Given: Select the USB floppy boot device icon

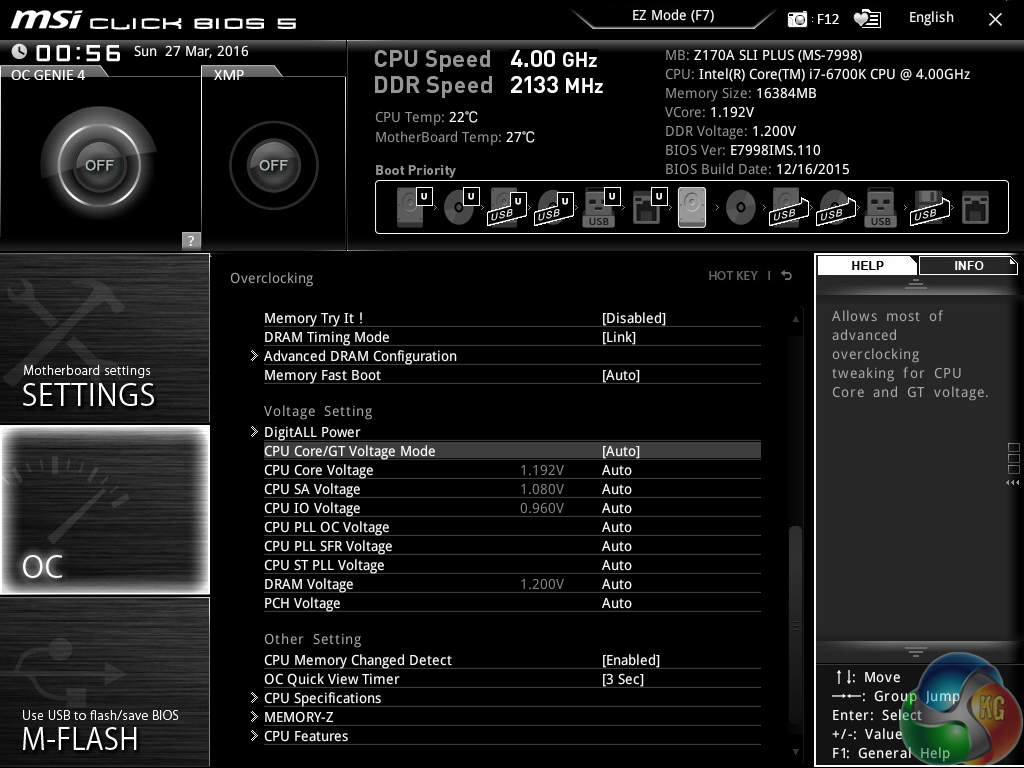Looking at the screenshot, I should coord(929,208).
